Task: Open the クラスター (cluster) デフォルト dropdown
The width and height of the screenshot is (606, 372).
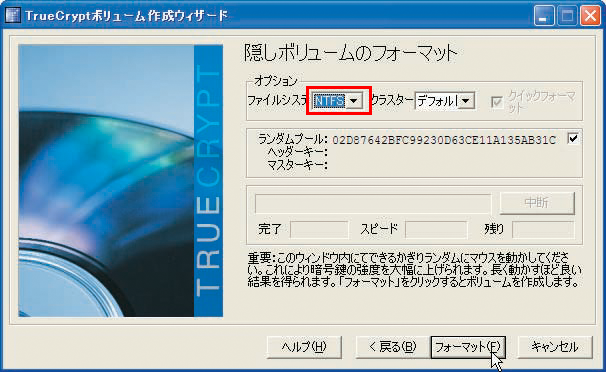Action: coord(444,101)
